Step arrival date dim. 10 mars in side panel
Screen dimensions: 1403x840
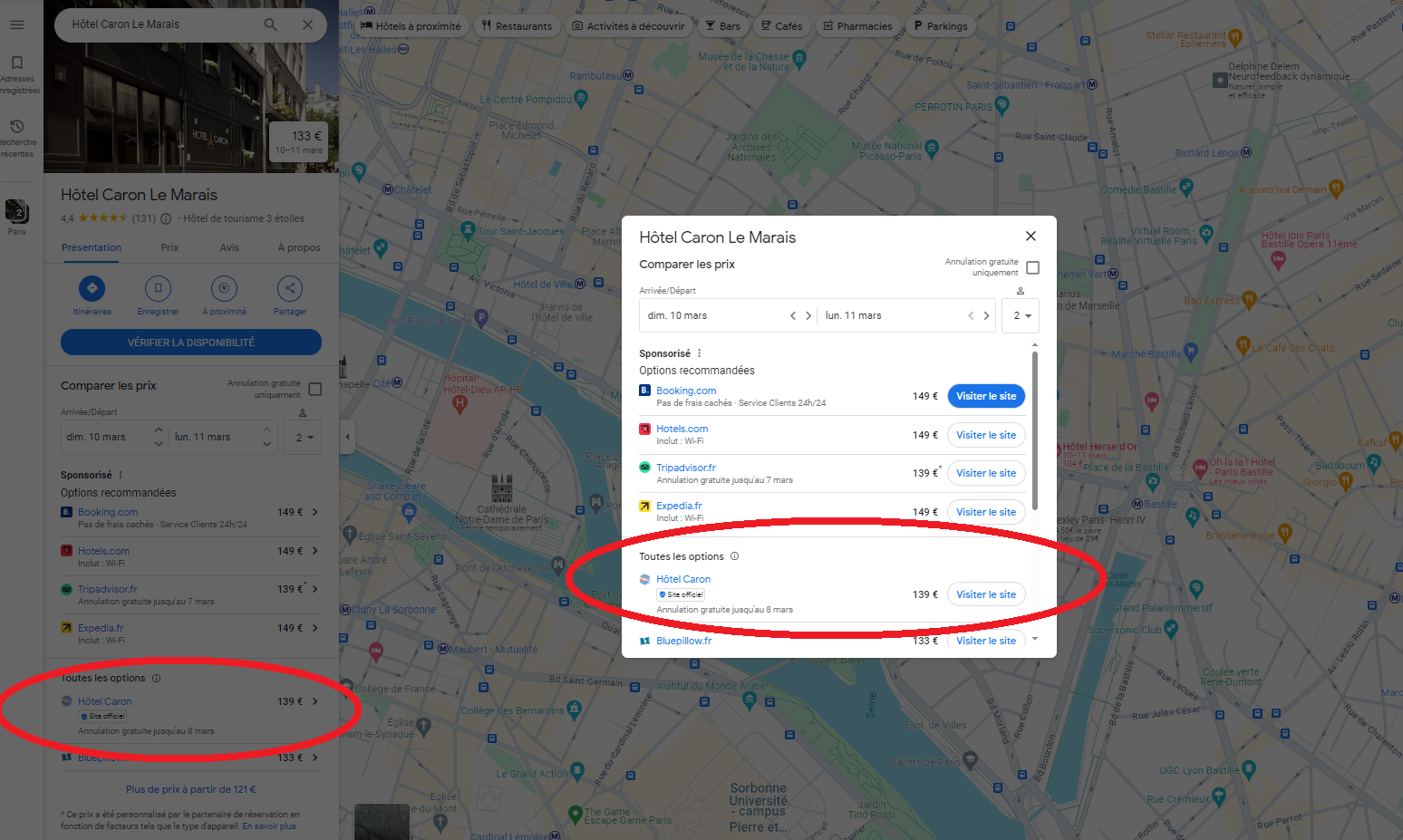(159, 437)
